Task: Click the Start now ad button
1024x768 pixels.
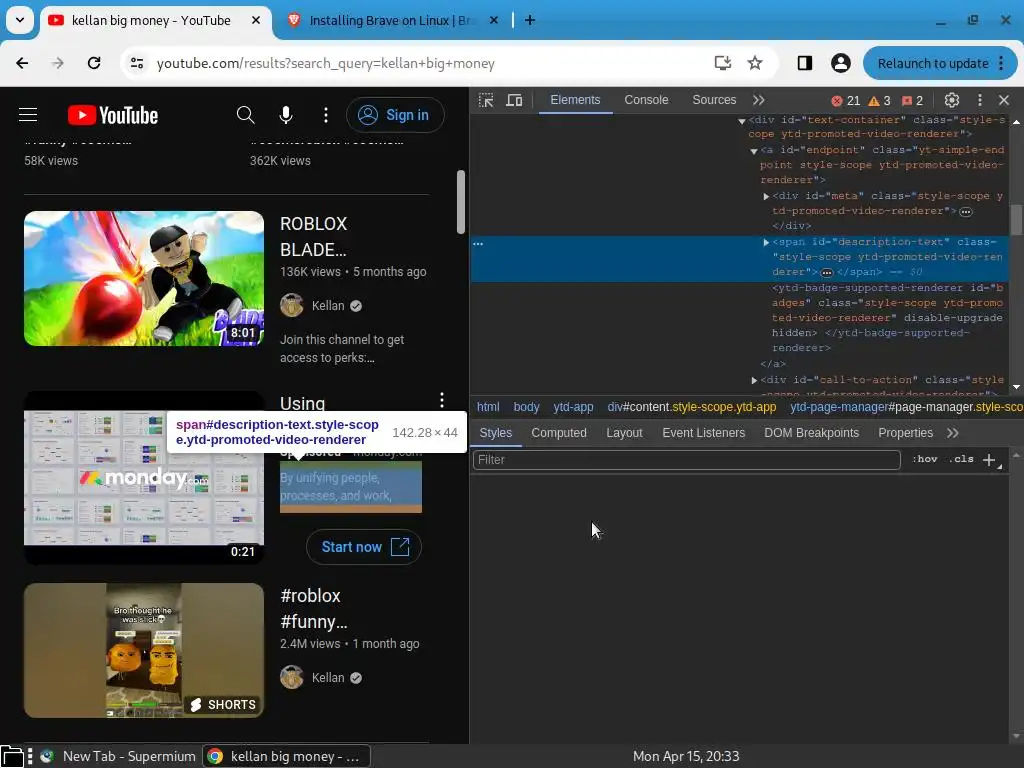Action: click(364, 547)
